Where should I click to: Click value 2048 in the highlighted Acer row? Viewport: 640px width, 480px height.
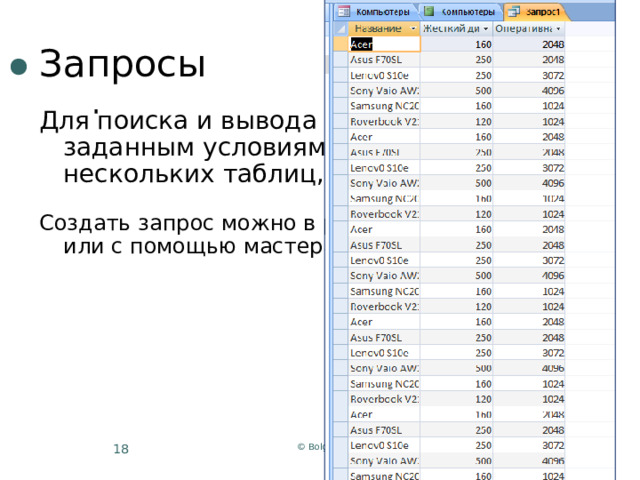553,44
